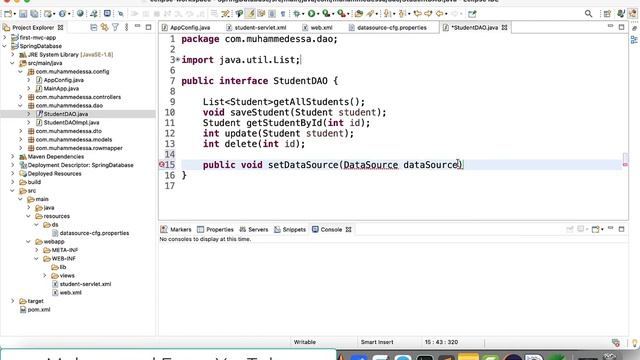
Task: Click the New file toolbar icon
Action: pos(7,14)
